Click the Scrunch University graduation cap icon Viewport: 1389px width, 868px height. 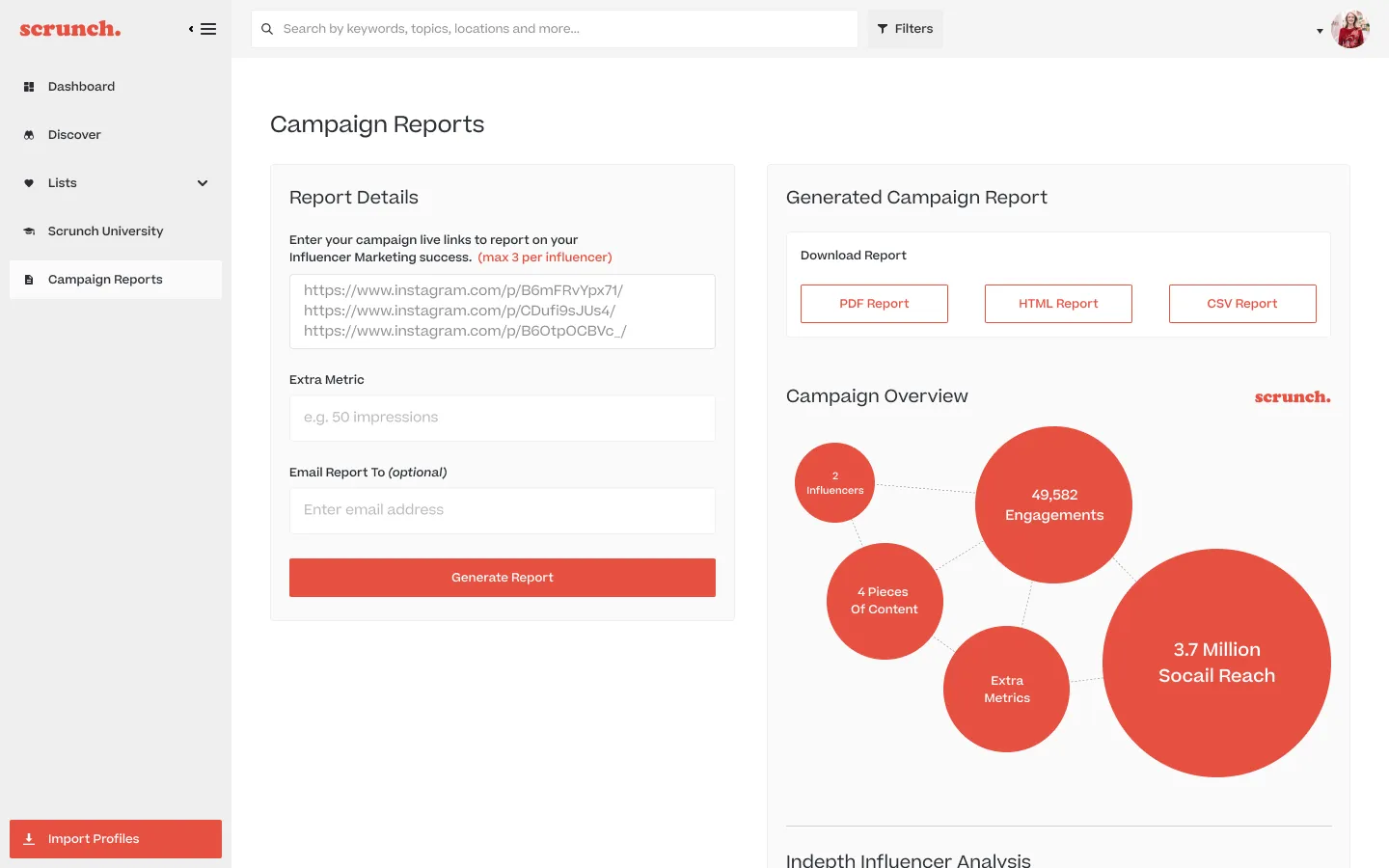(x=29, y=231)
